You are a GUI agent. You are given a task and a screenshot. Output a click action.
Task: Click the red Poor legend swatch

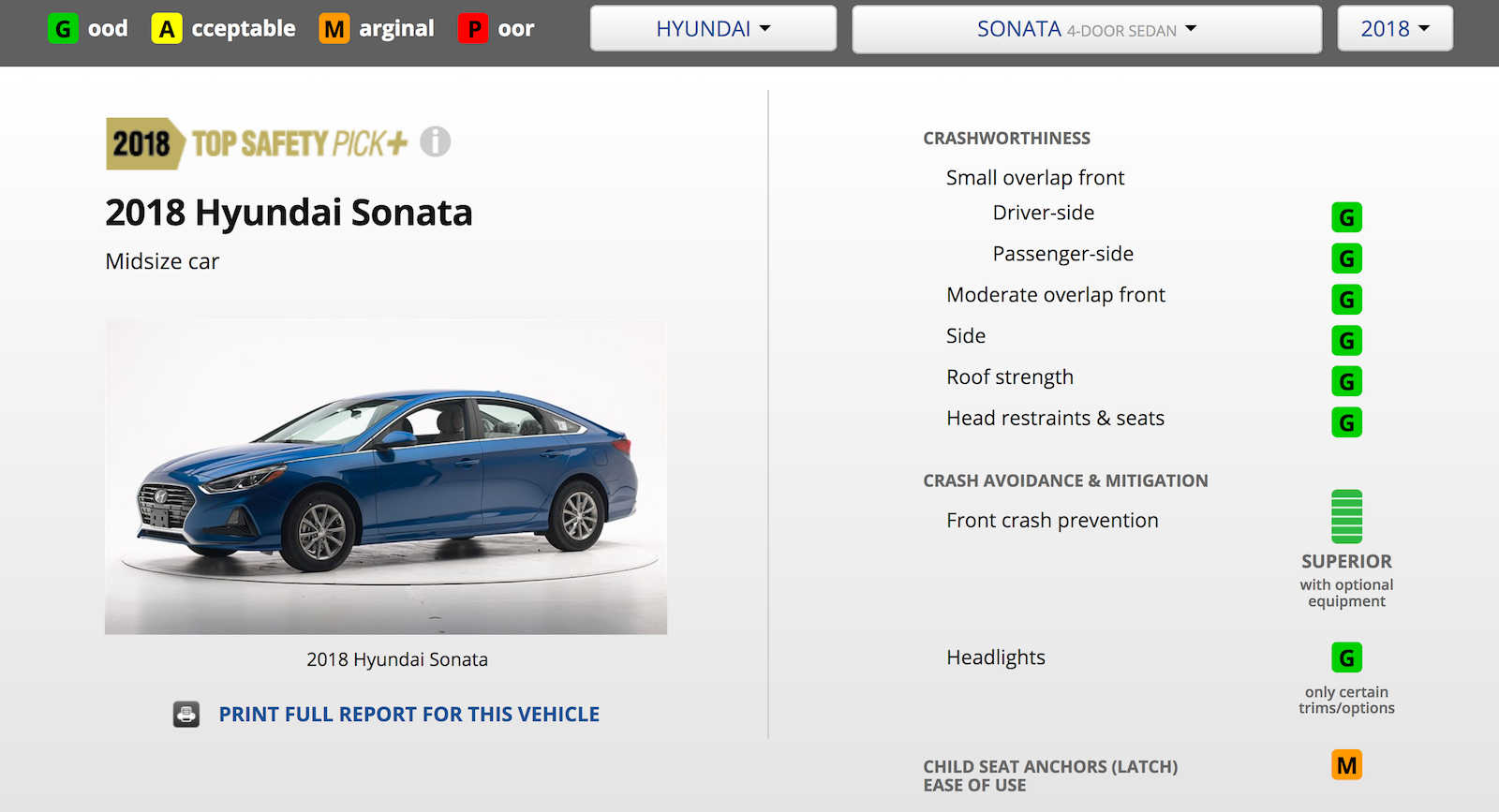[473, 29]
